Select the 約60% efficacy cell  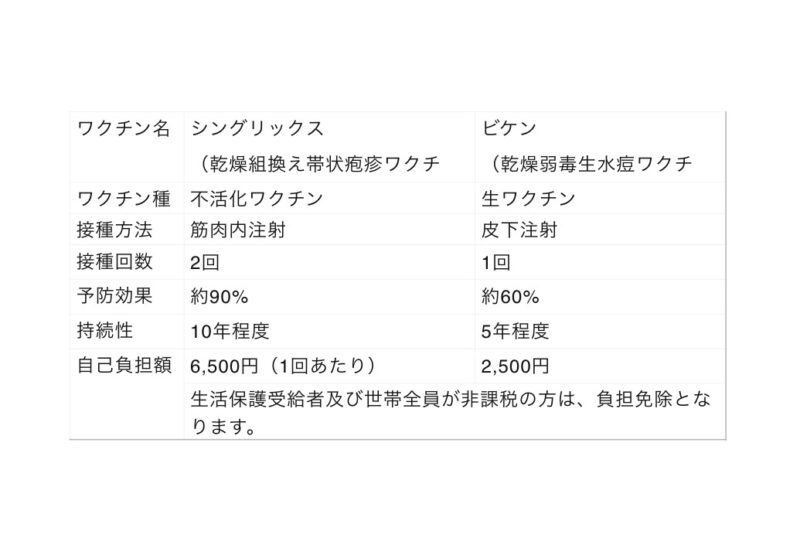511,297
